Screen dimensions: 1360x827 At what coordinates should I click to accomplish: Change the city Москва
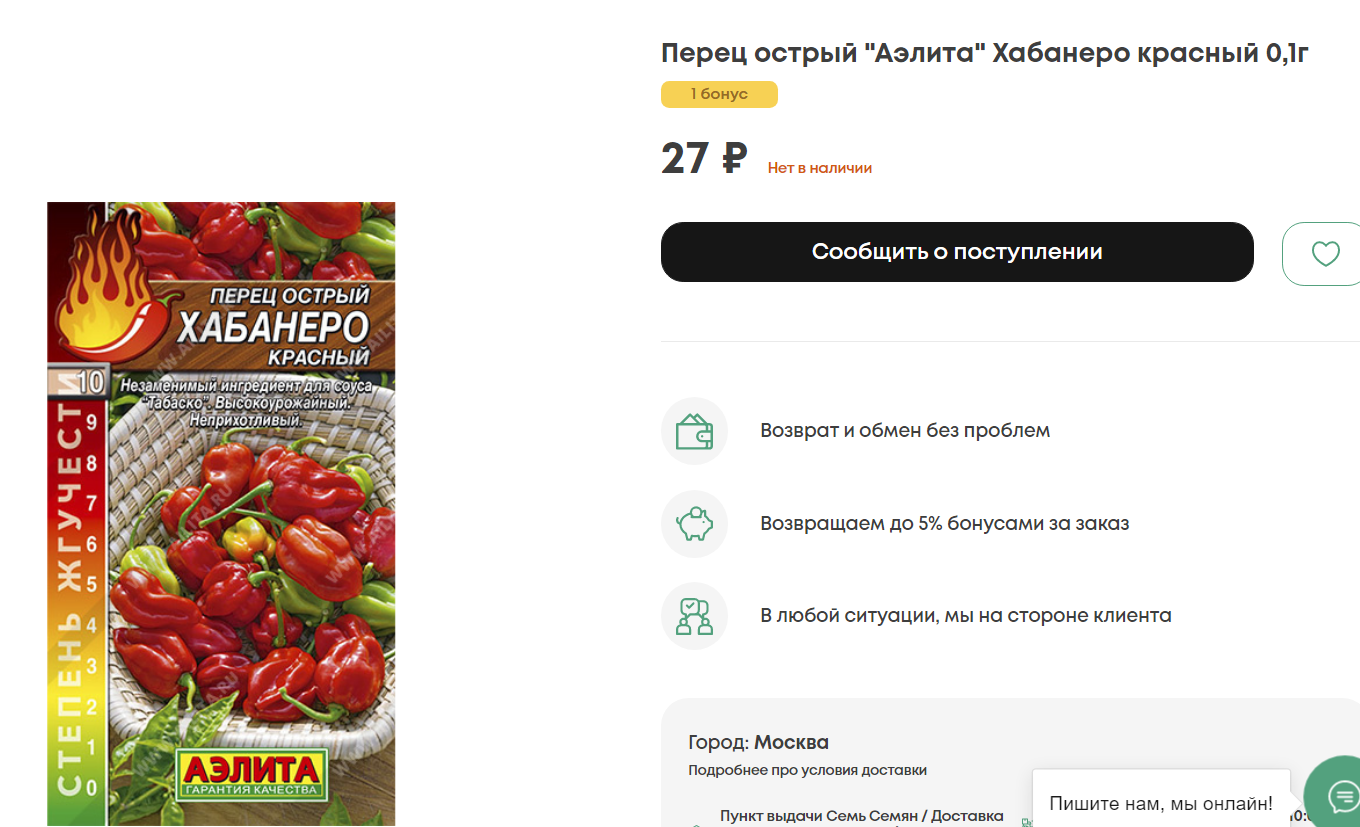(791, 743)
